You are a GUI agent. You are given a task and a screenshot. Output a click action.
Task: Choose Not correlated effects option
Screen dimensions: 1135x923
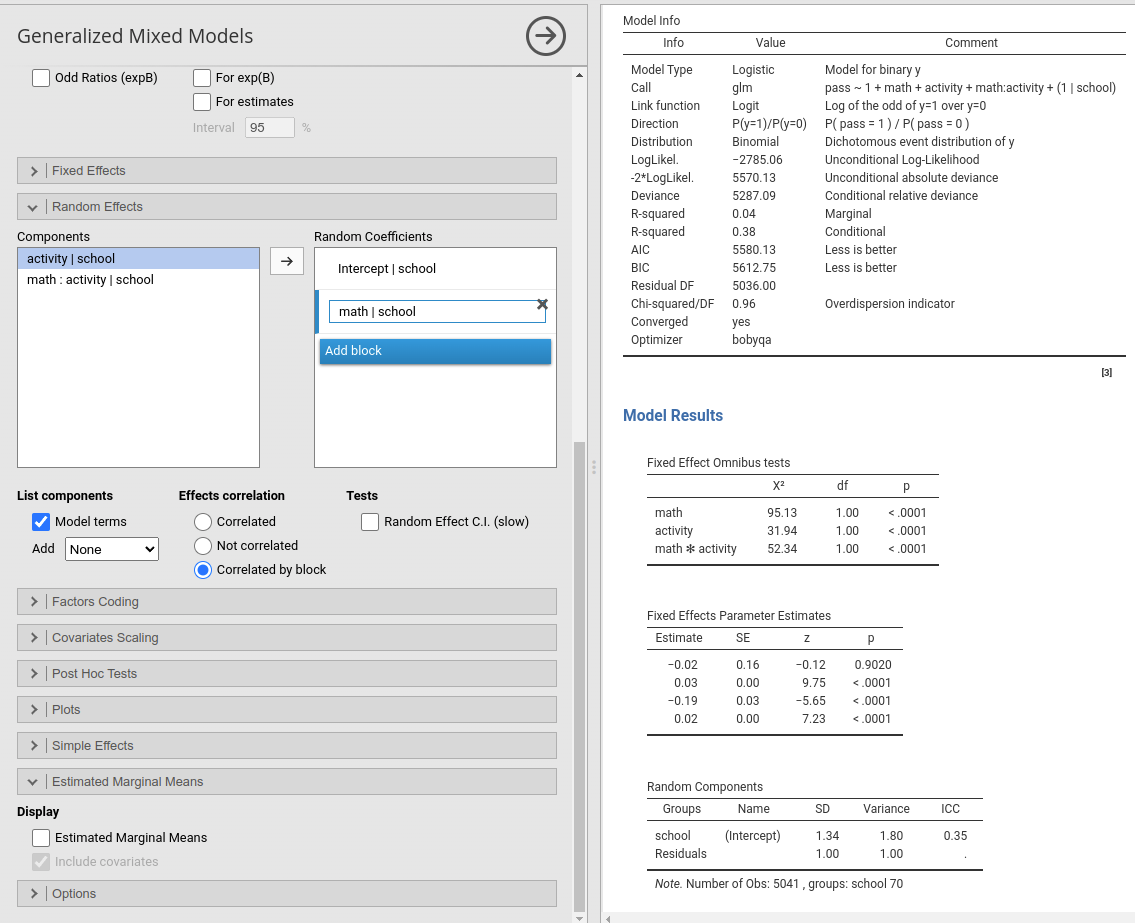(203, 546)
